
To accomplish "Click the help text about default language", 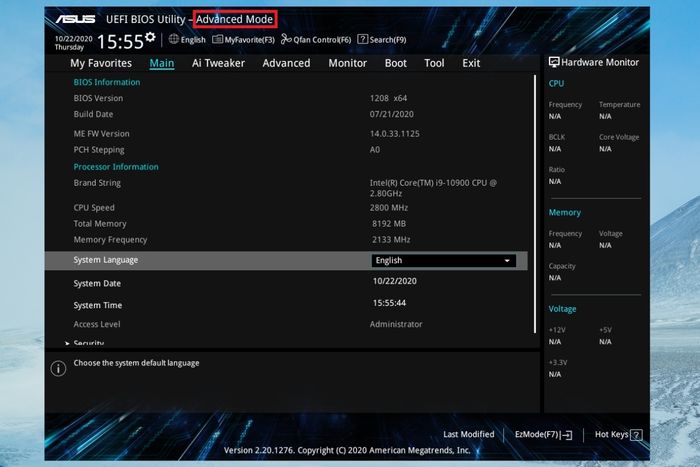I will coord(136,363).
